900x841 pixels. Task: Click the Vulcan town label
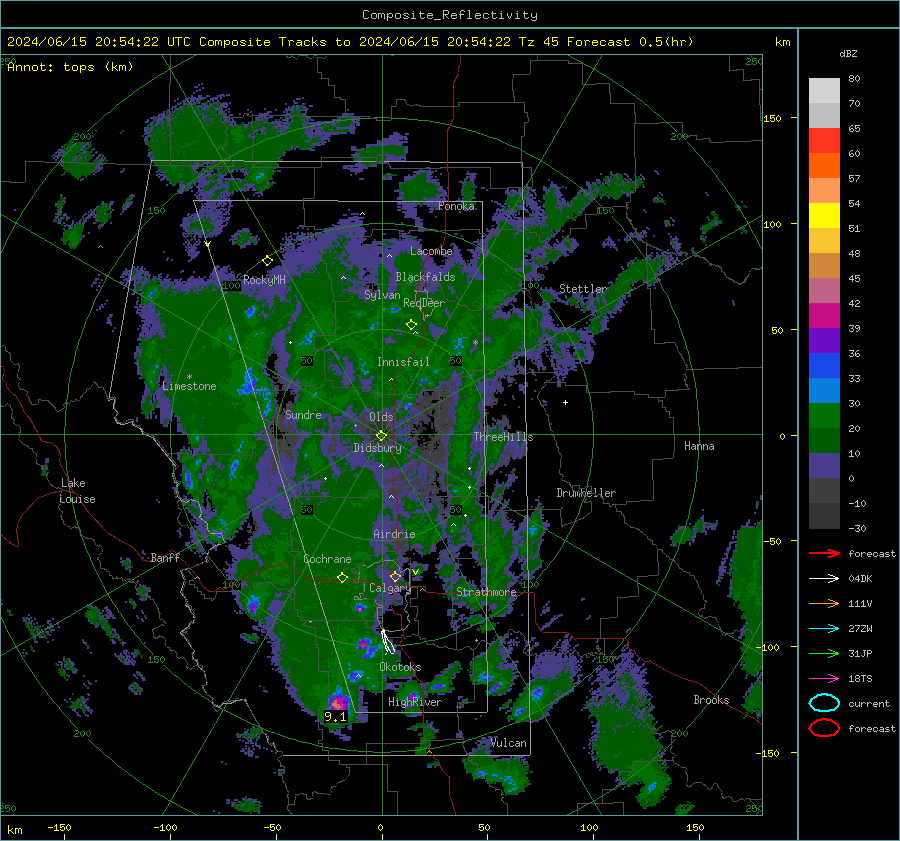pos(508,743)
